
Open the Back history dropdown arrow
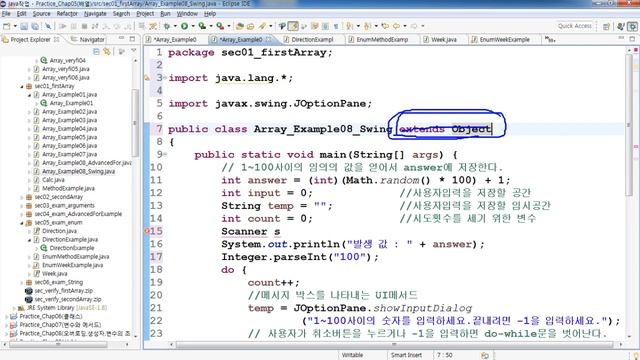[404, 26]
